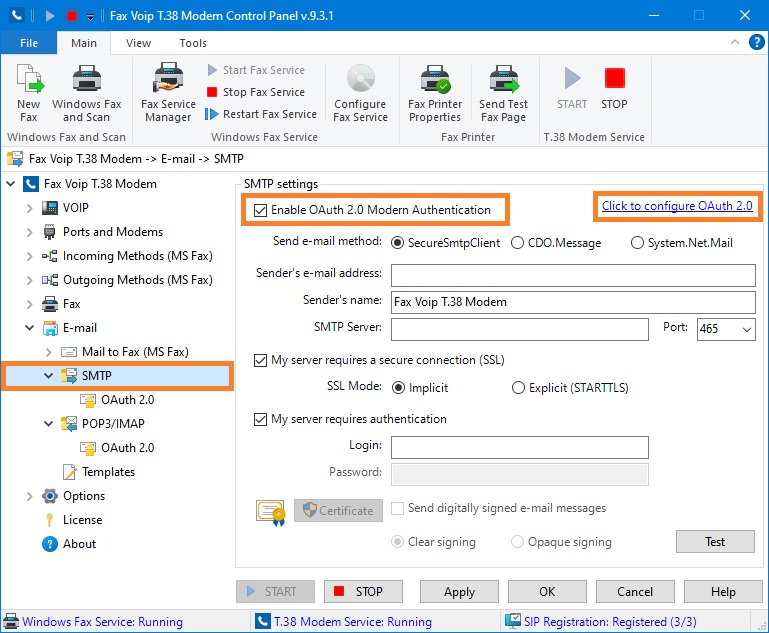
Task: Collapse the SMTP node arrow
Action: coord(49,376)
